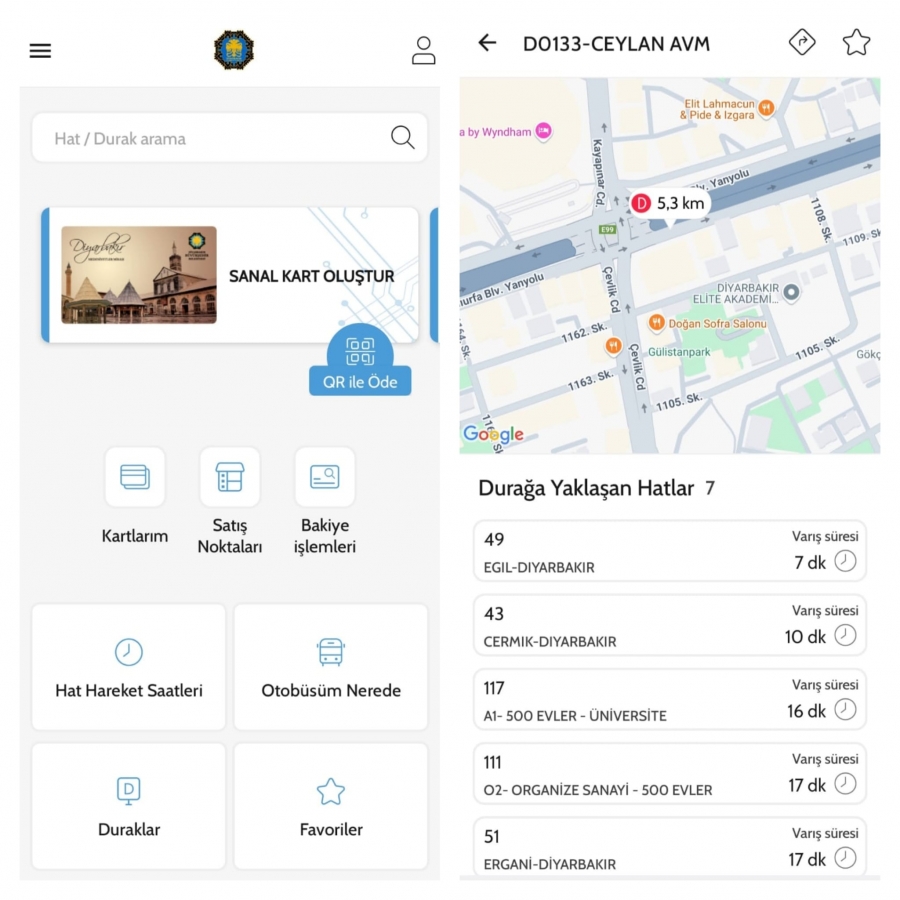This screenshot has height=900, width=900.
Task: Open Otobüsüm Nerede tile
Action: click(331, 667)
